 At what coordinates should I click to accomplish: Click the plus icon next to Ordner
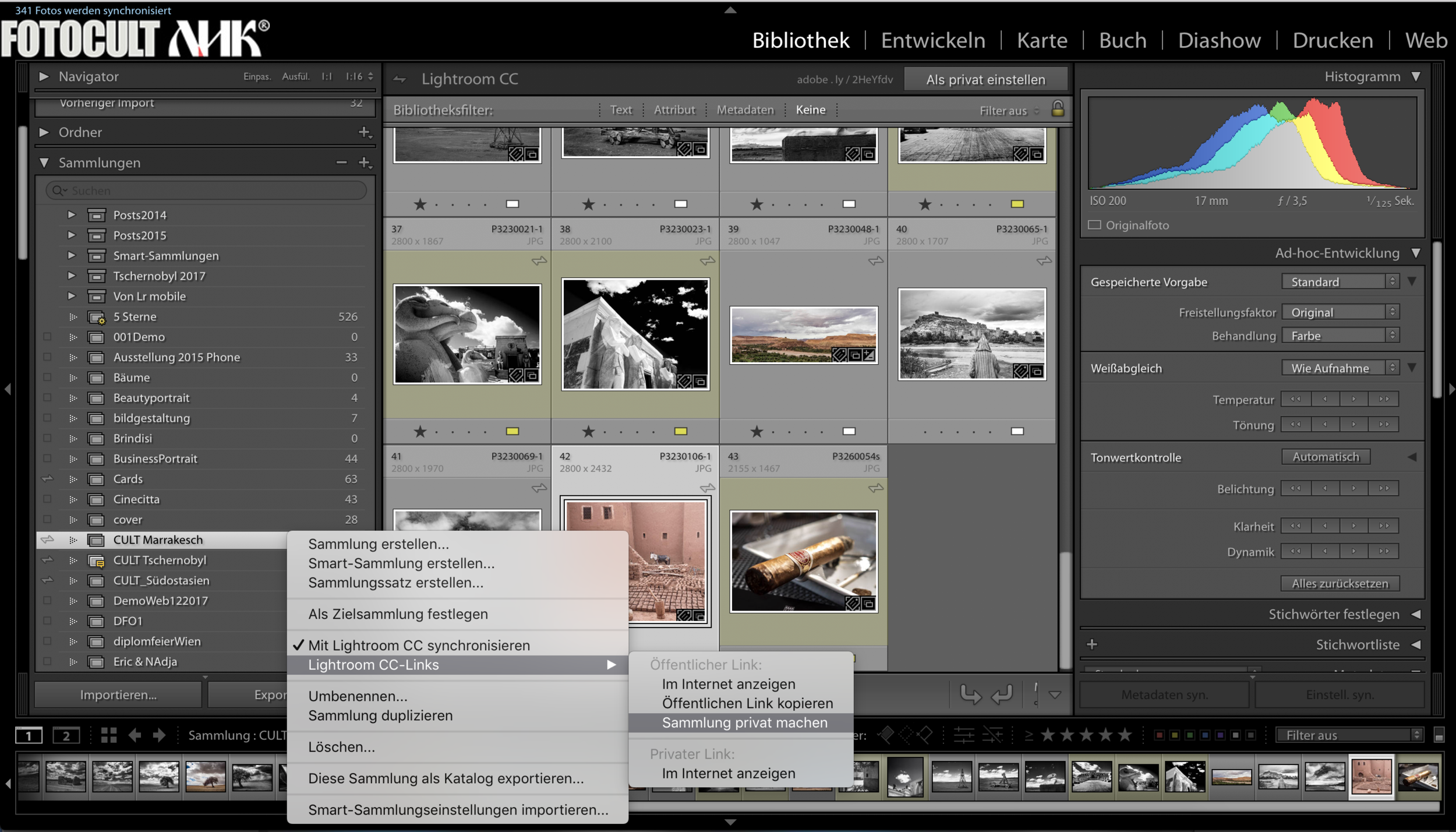pos(365,132)
